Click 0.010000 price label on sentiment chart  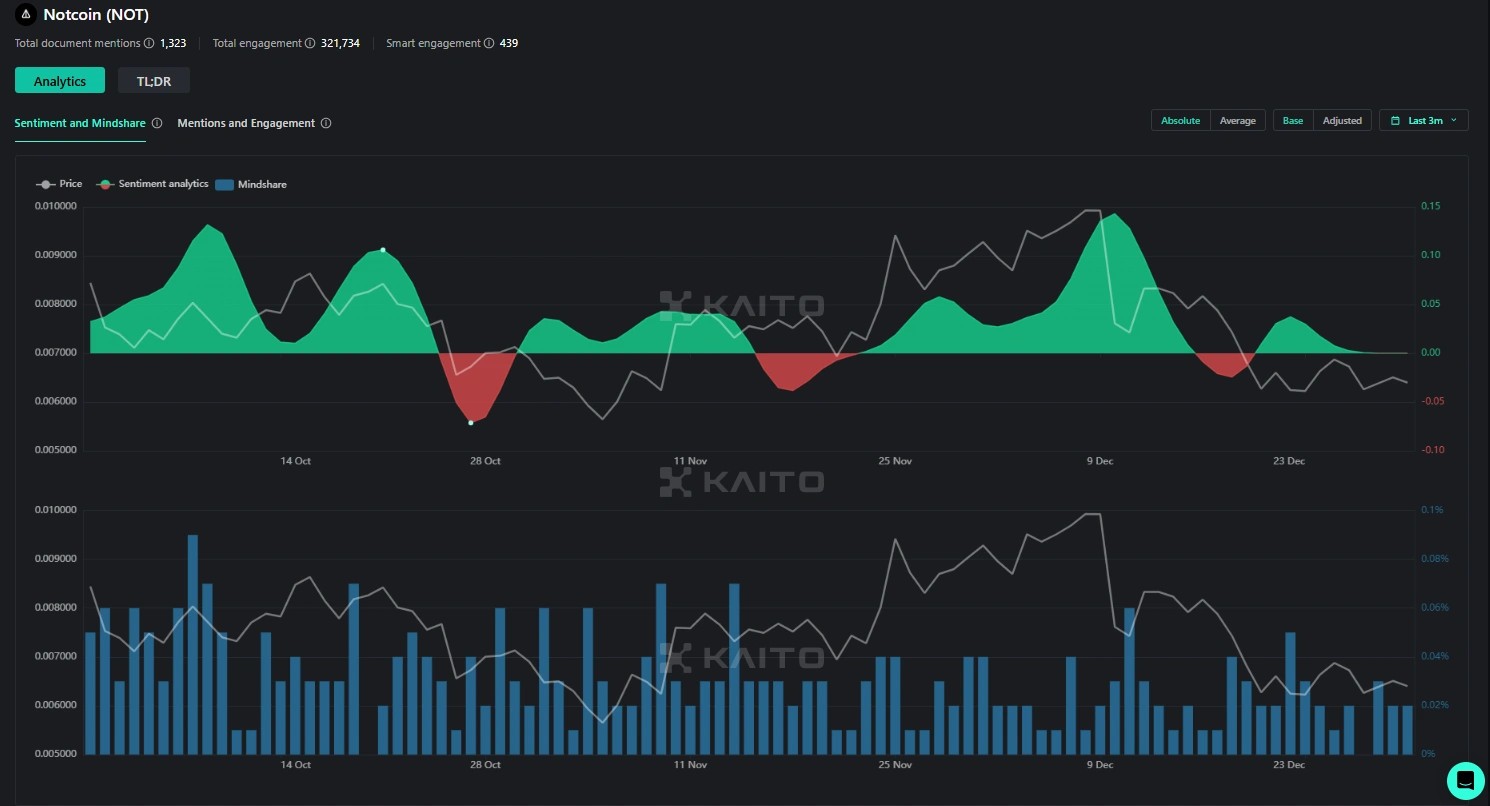pos(55,206)
